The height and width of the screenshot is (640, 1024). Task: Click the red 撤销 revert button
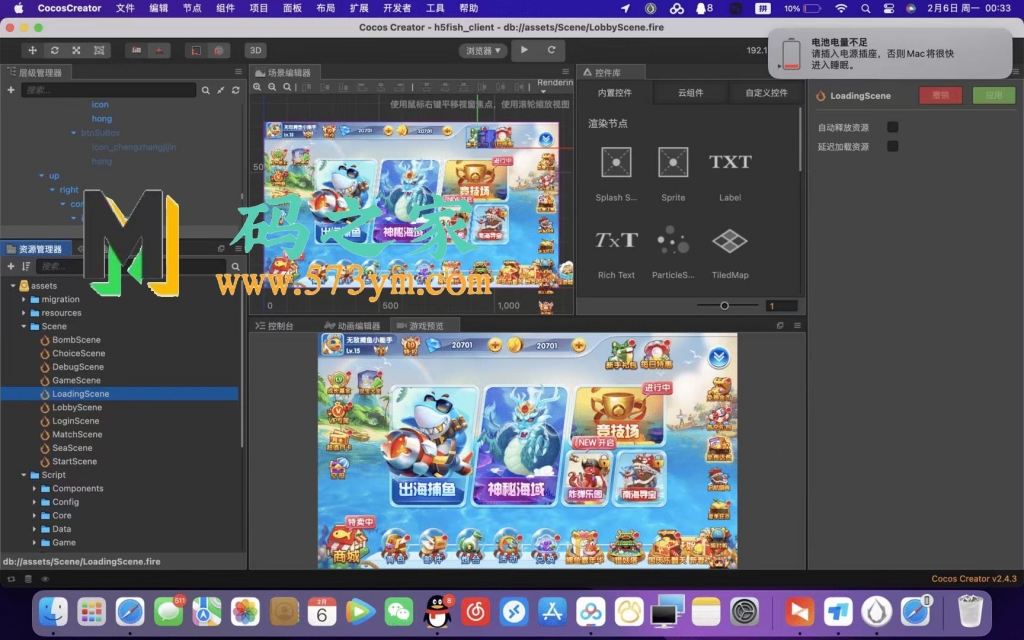click(940, 95)
